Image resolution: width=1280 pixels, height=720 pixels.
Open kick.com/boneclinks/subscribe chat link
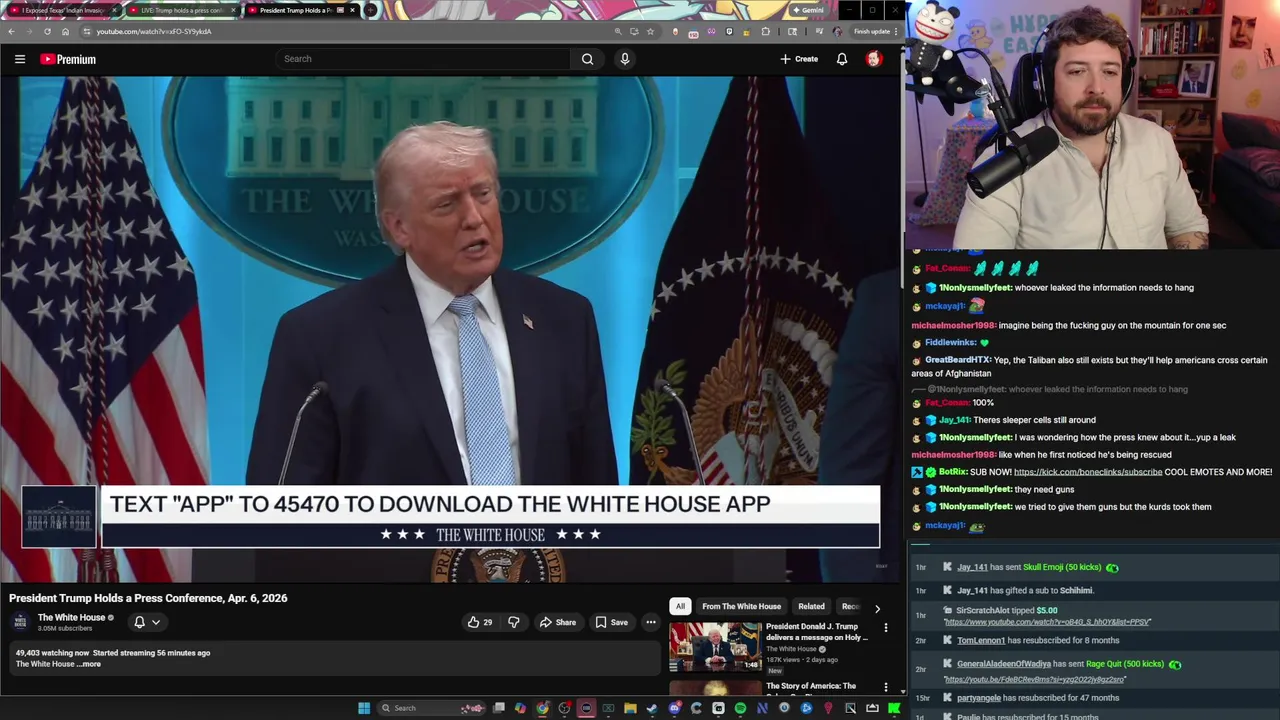click(1088, 472)
